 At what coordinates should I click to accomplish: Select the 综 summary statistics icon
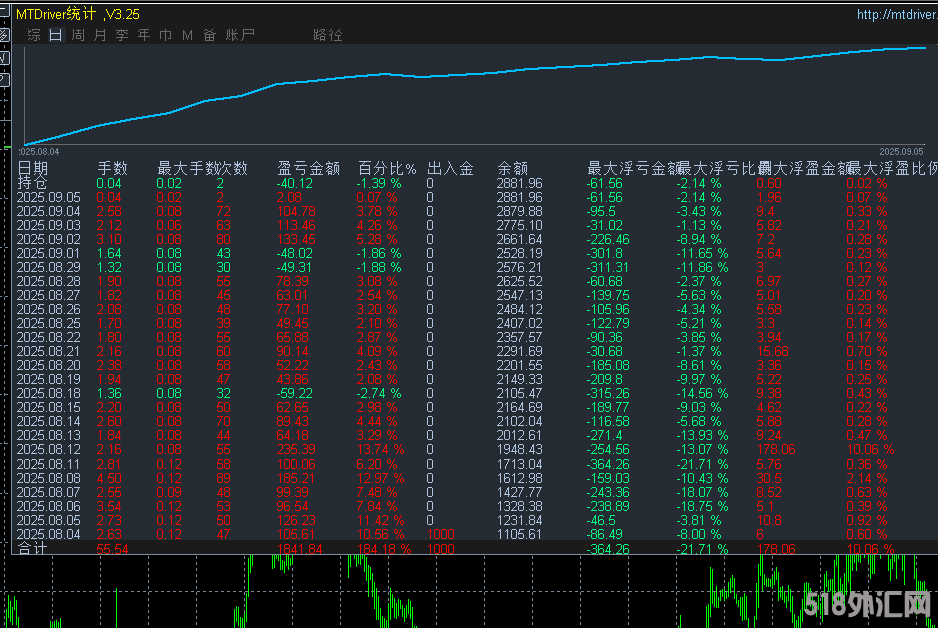(x=33, y=34)
